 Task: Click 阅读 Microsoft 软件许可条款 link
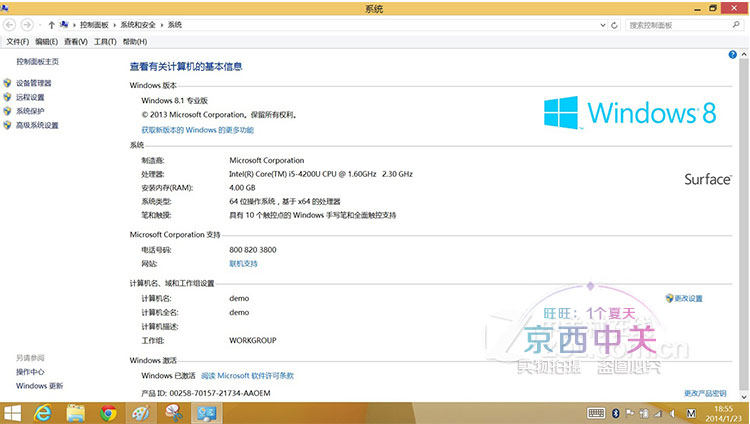click(247, 376)
